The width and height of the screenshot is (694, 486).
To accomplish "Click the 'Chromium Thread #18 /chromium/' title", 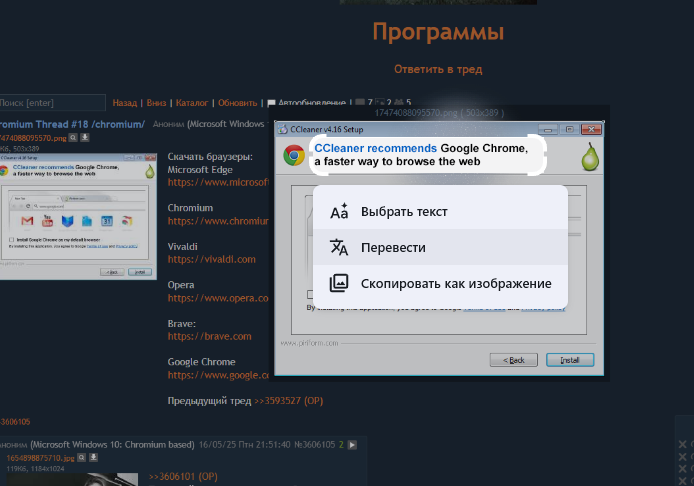I will click(x=72, y=124).
